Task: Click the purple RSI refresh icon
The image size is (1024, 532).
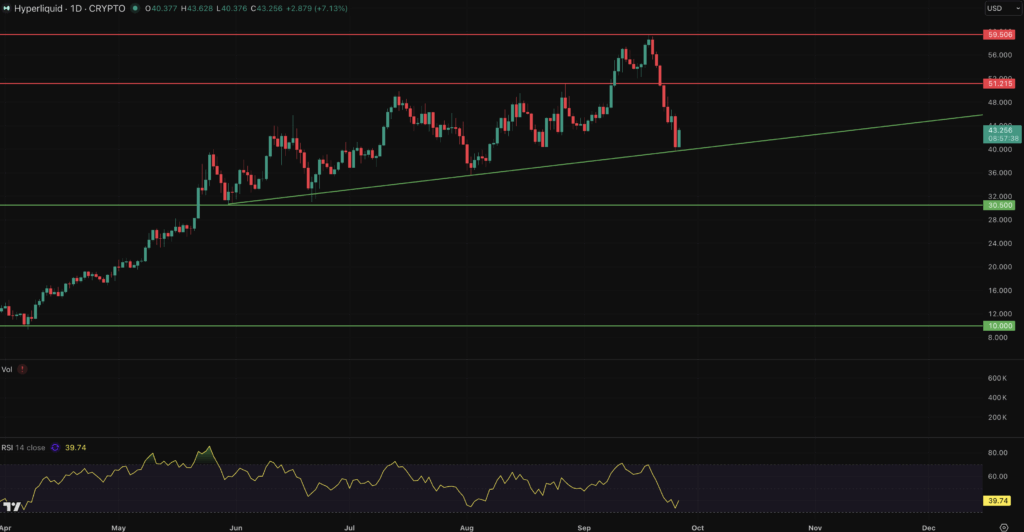Action: click(x=55, y=448)
